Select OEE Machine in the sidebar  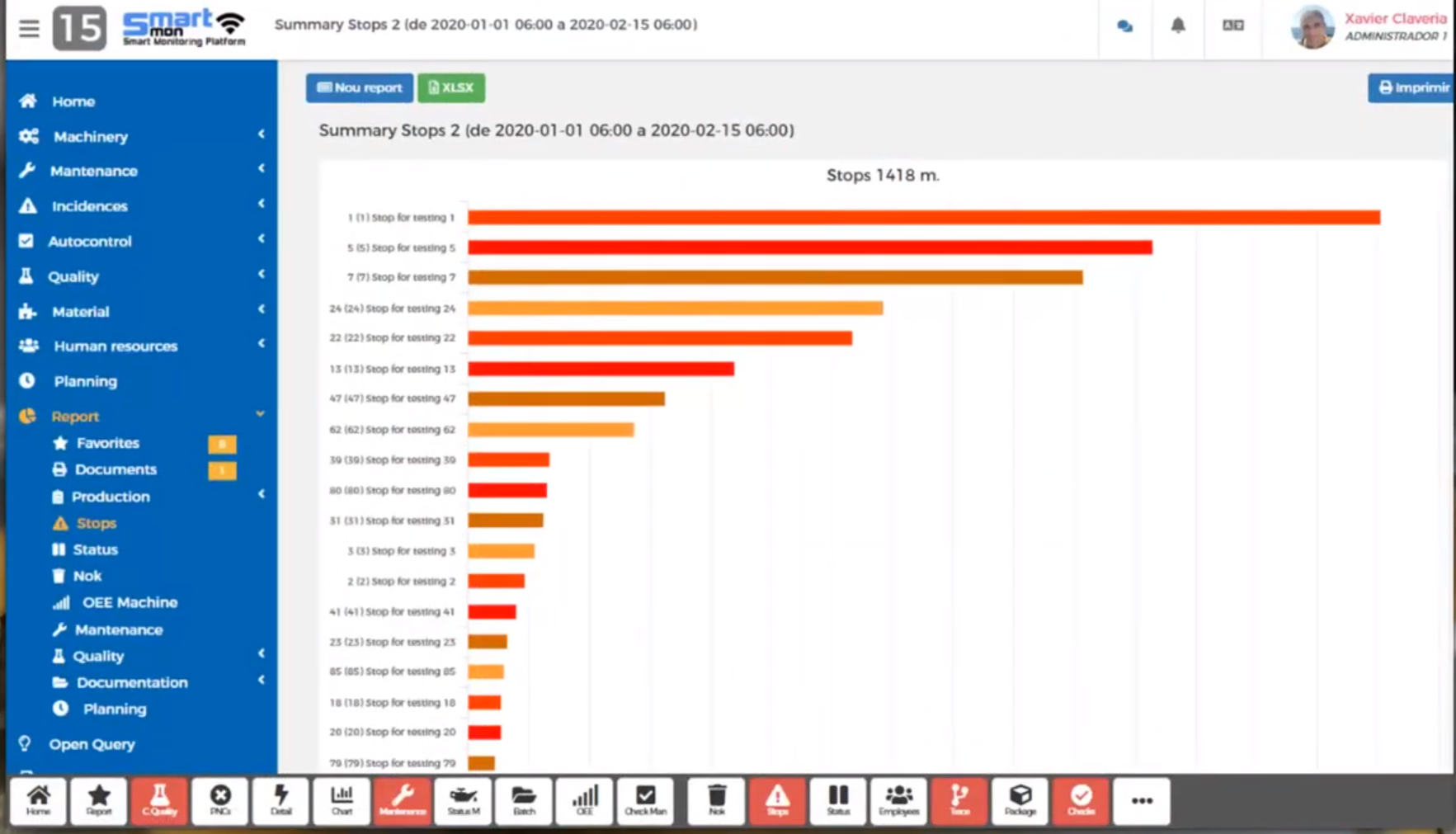(130, 602)
